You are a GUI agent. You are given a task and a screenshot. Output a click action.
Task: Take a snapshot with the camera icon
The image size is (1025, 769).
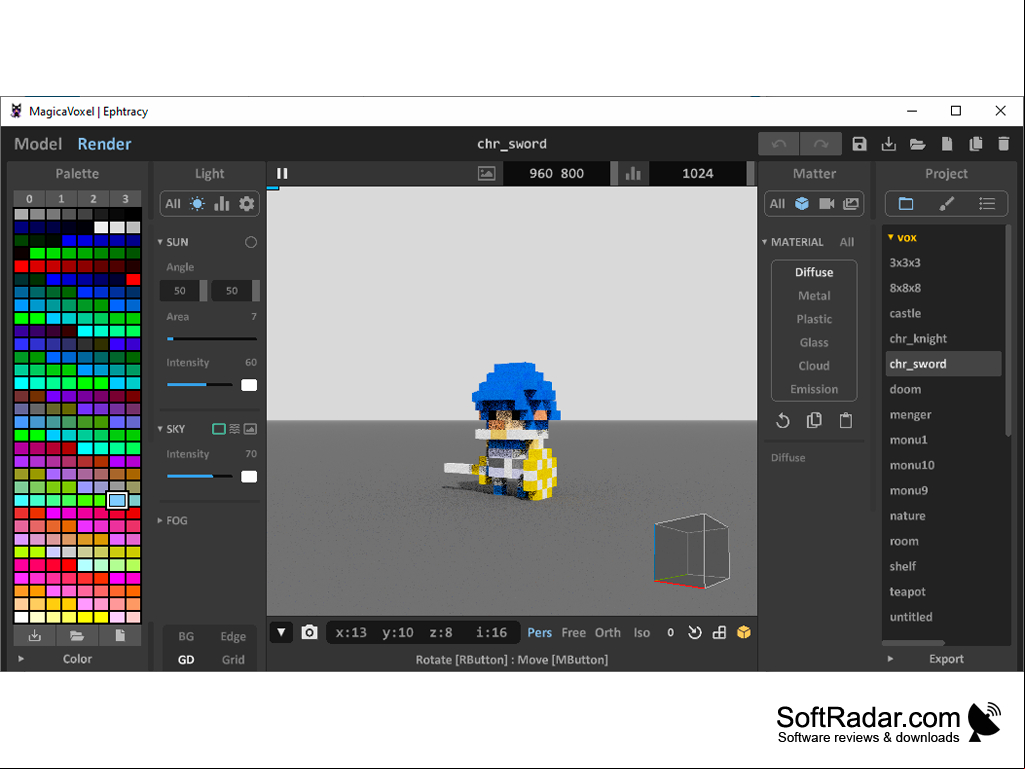(x=309, y=632)
